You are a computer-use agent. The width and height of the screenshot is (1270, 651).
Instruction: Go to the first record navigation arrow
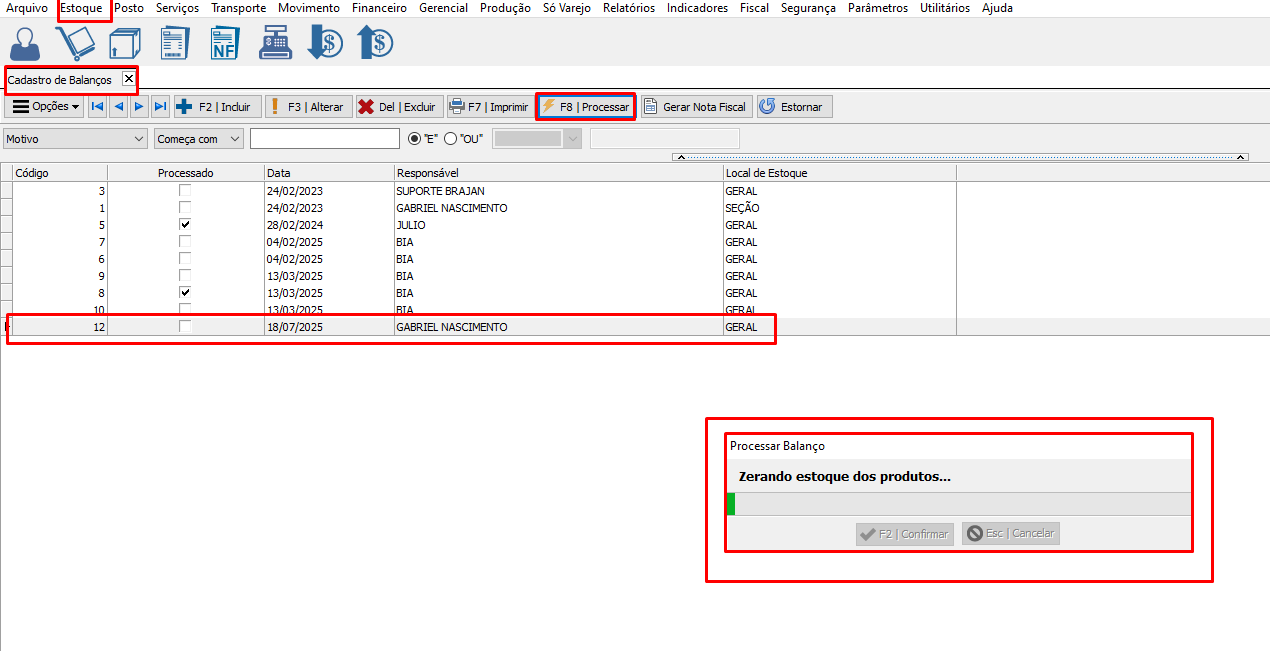click(97, 107)
